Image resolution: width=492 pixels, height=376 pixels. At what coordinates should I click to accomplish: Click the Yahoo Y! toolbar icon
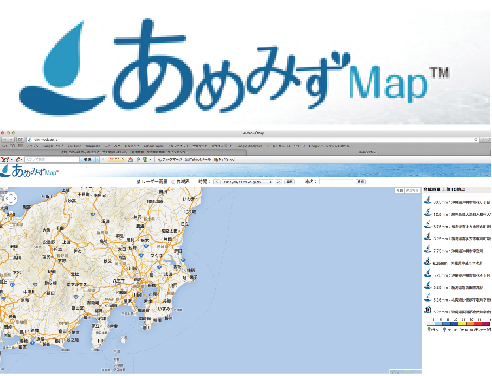pyautogui.click(x=4, y=160)
